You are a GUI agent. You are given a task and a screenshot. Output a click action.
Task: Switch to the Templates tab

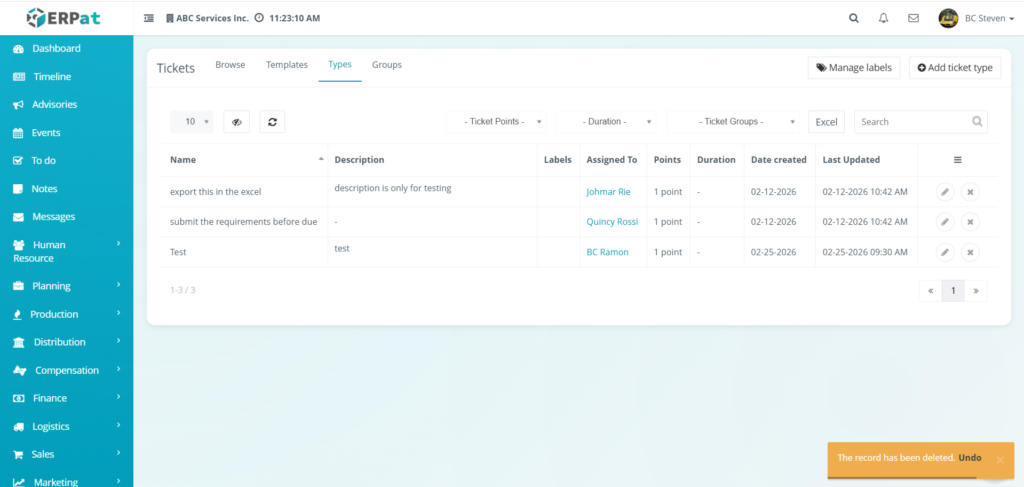(x=286, y=65)
